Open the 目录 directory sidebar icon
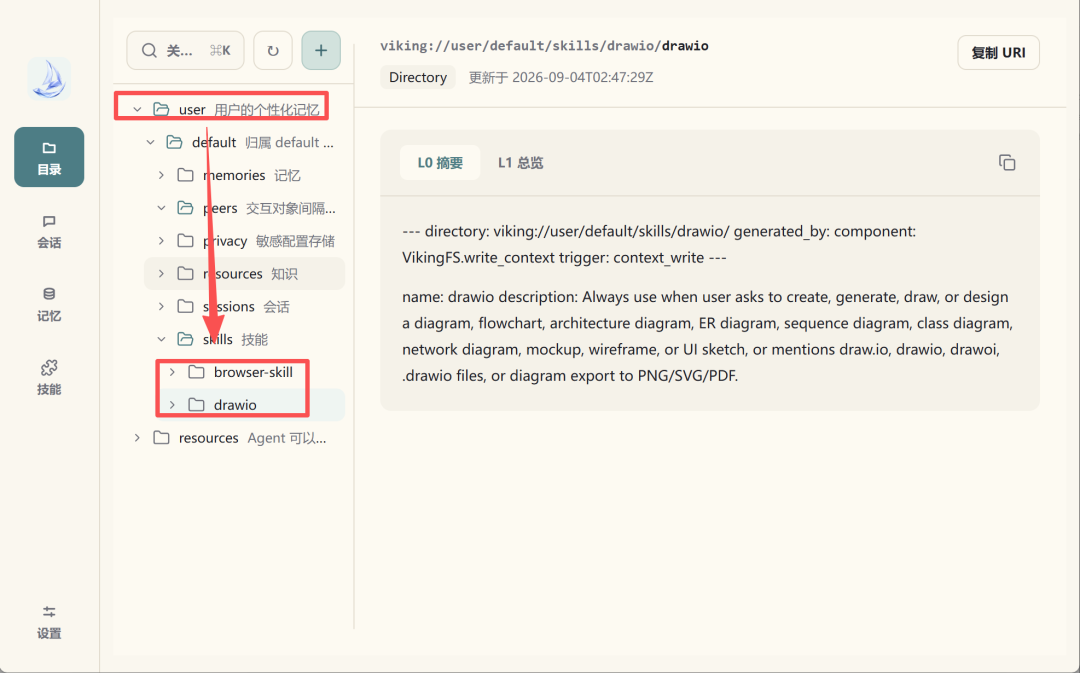This screenshot has height=673, width=1080. (49, 157)
